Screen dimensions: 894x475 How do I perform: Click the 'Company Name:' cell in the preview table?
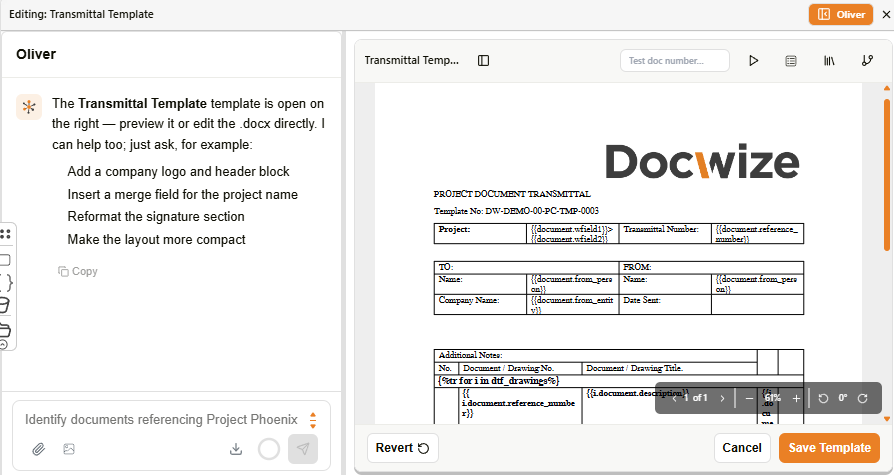coord(480,305)
